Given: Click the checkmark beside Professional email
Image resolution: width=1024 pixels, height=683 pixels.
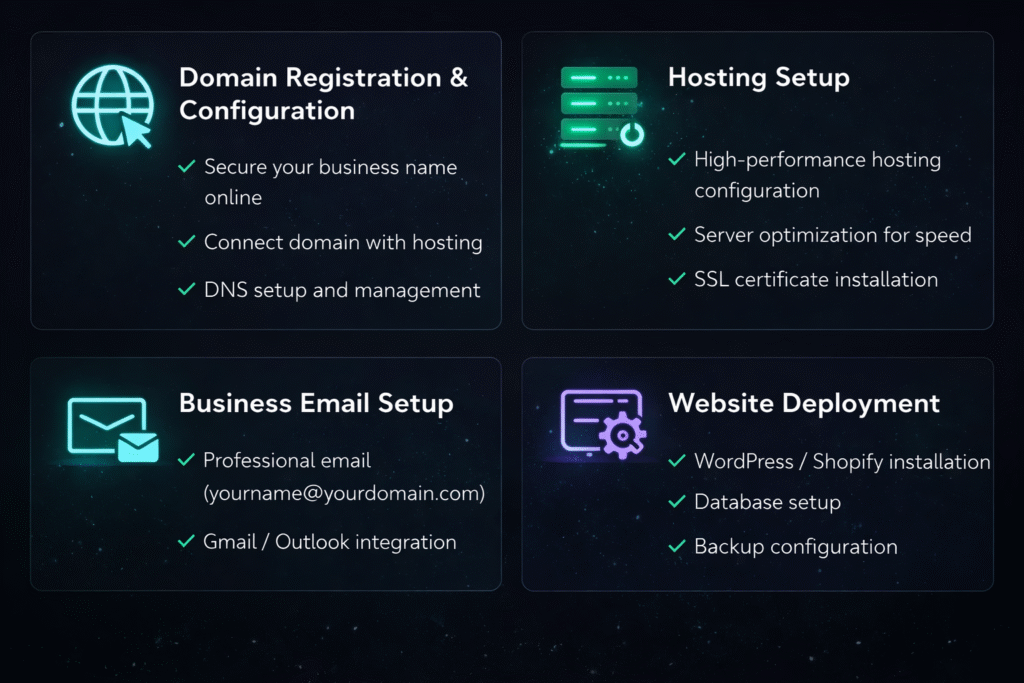Looking at the screenshot, I should [x=186, y=460].
